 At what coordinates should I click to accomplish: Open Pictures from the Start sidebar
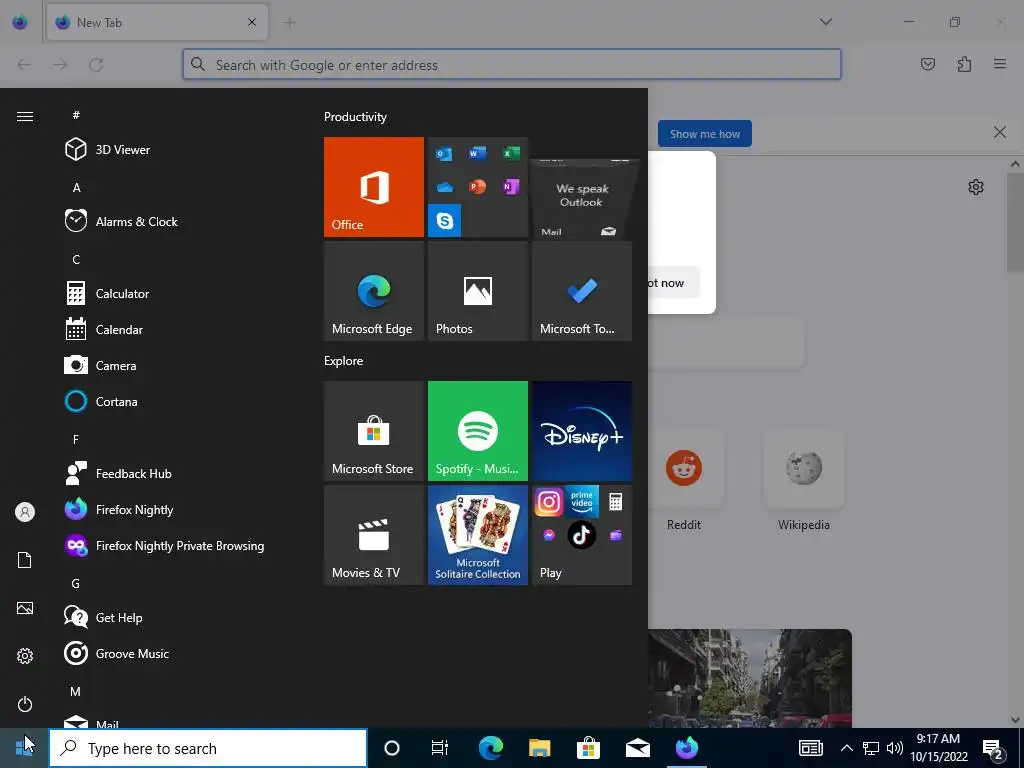[25, 608]
